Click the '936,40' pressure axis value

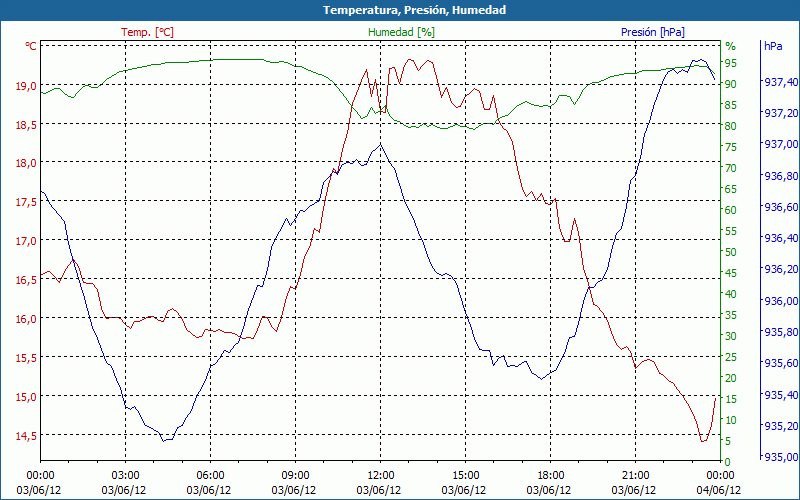click(779, 238)
